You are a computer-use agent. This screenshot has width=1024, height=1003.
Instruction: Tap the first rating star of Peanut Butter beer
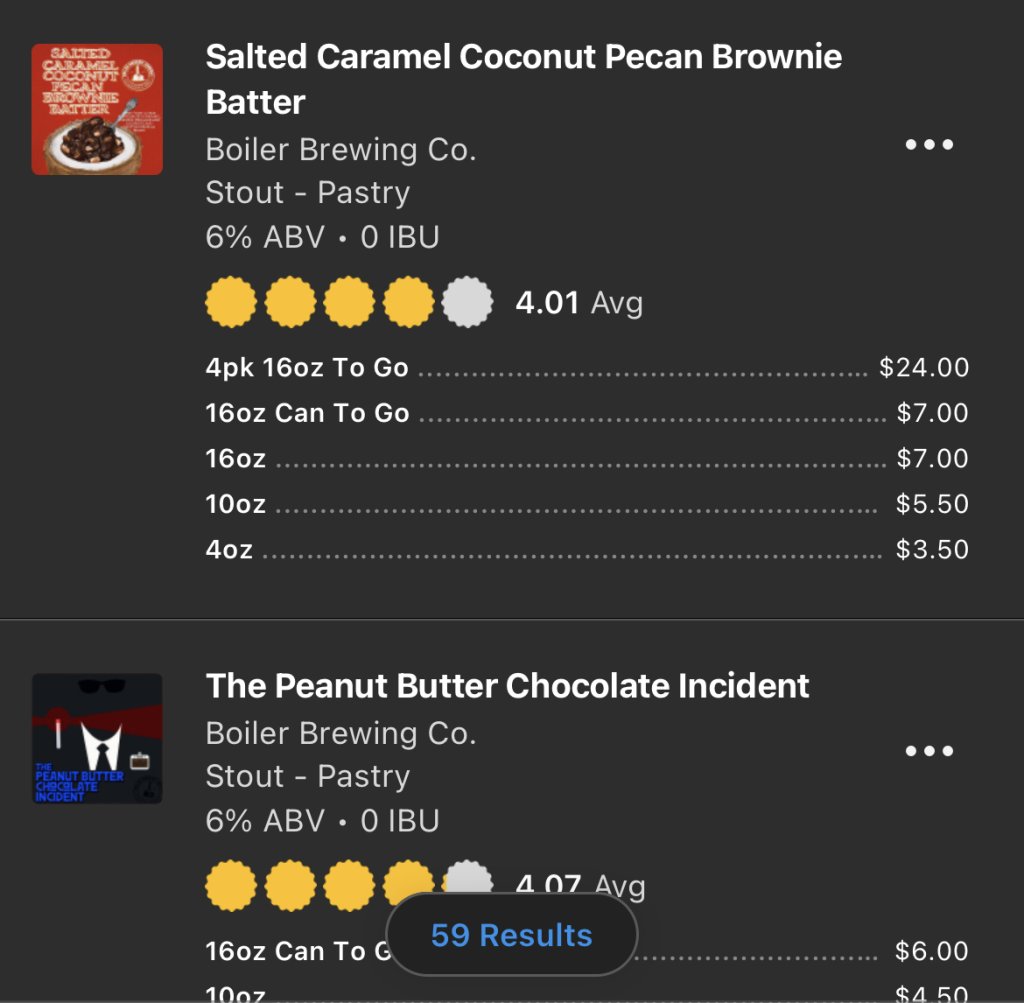pyautogui.click(x=231, y=884)
